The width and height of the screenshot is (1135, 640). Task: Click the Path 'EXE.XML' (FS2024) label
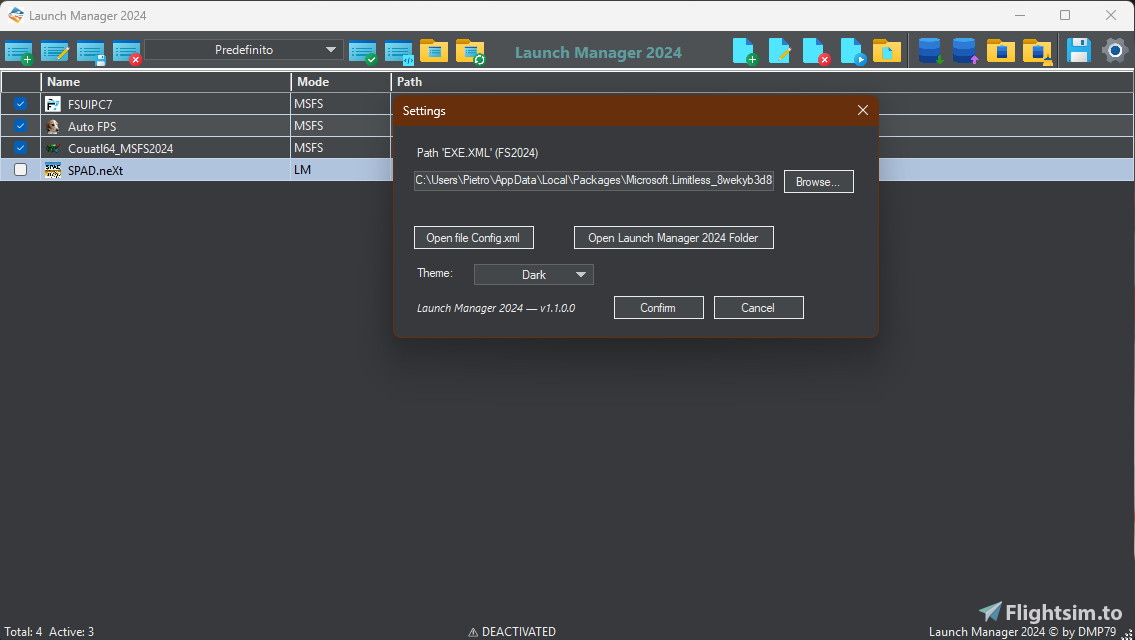(x=477, y=153)
